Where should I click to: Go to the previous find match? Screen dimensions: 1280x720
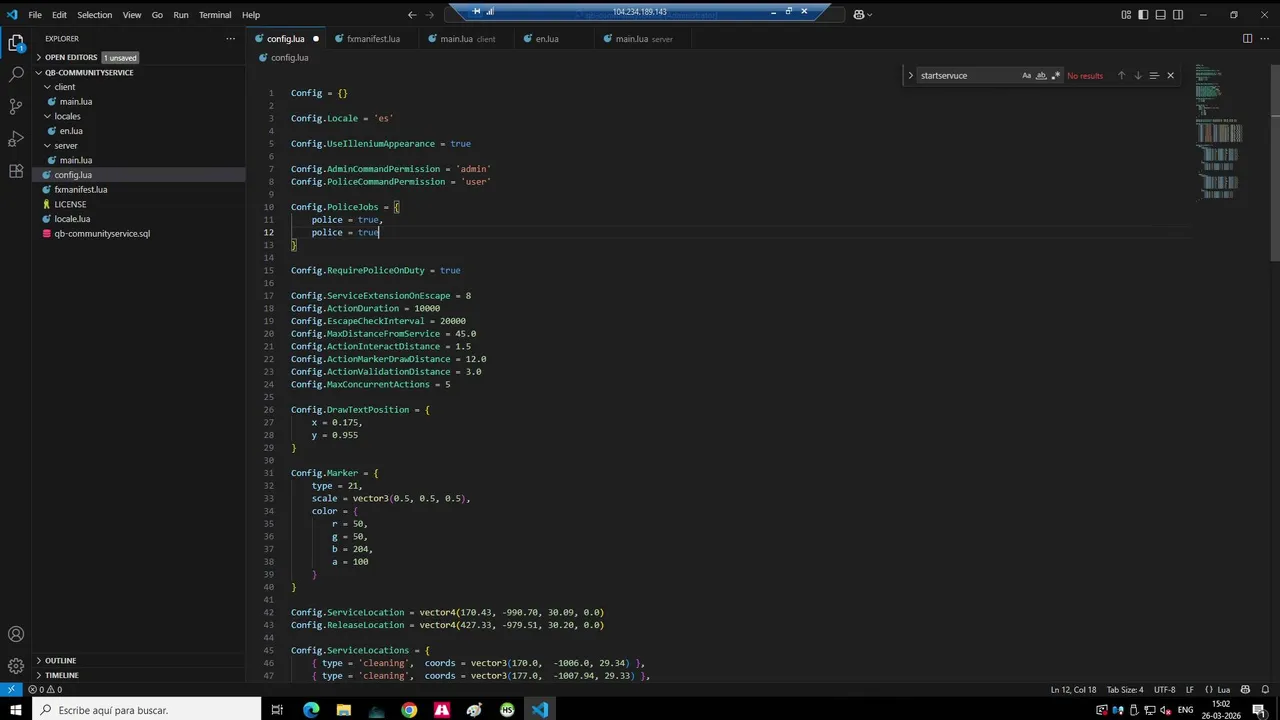click(x=1121, y=76)
